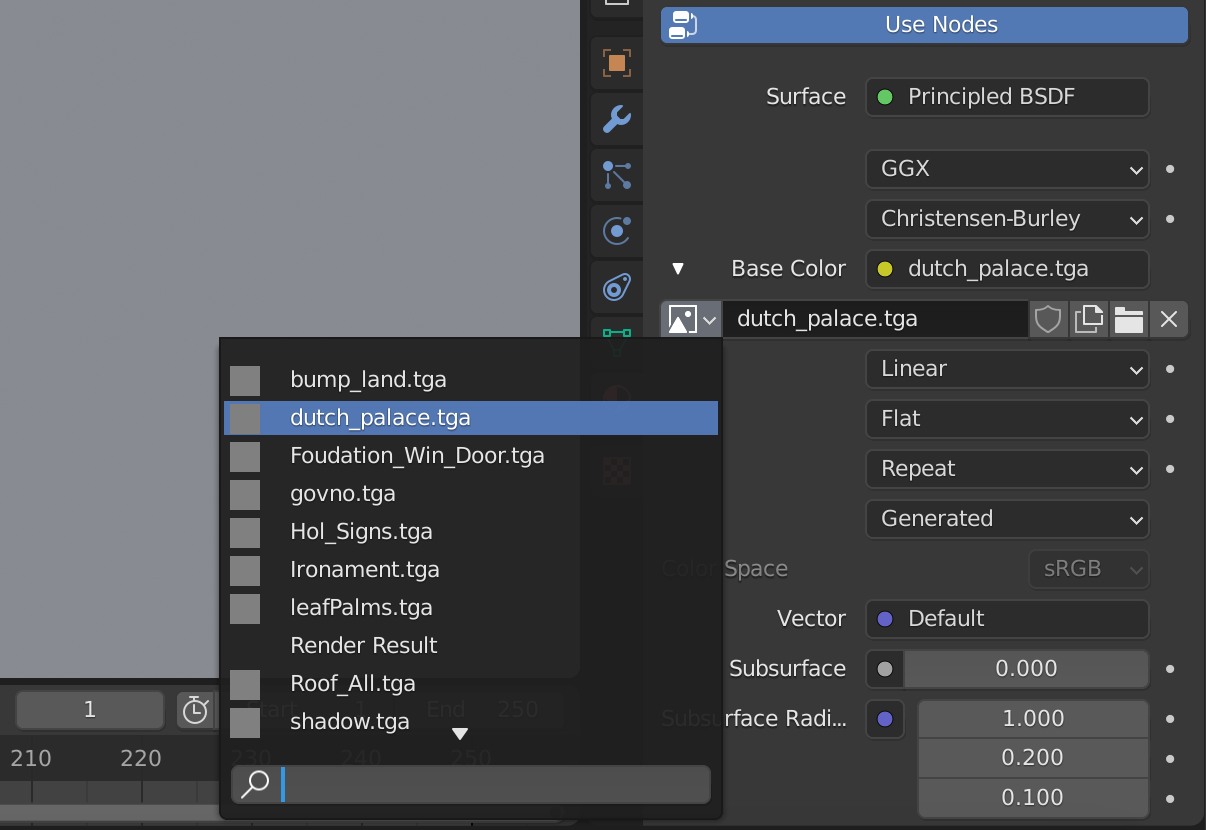Click the Principled BSDF surface button
1206x830 pixels.
click(x=1007, y=97)
